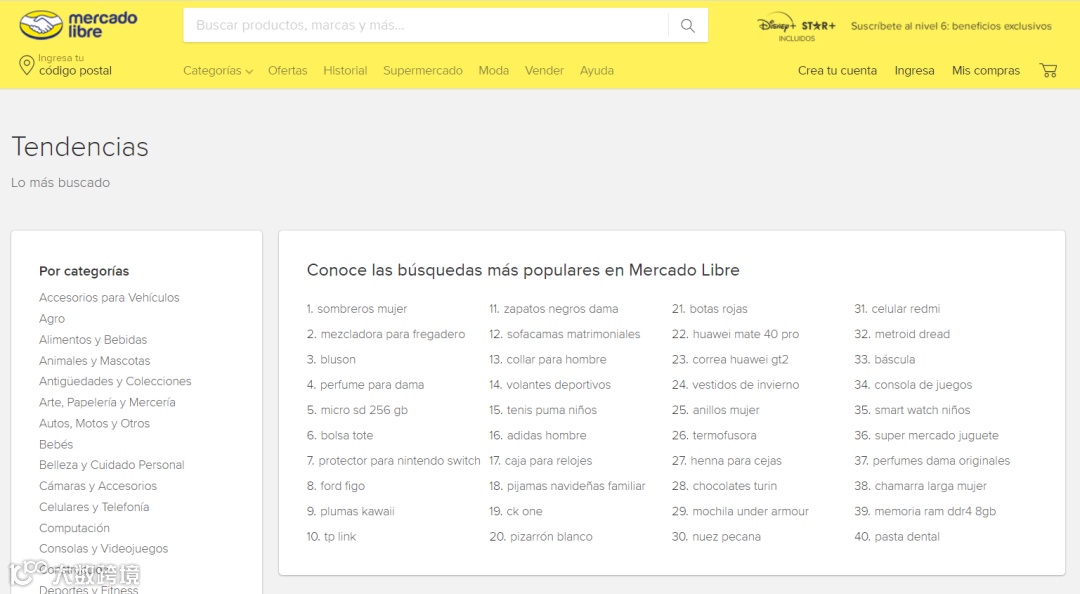Screen dimensions: 1080x594
Task: Click trend 'caja para relojes'
Action: pyautogui.click(x=548, y=460)
